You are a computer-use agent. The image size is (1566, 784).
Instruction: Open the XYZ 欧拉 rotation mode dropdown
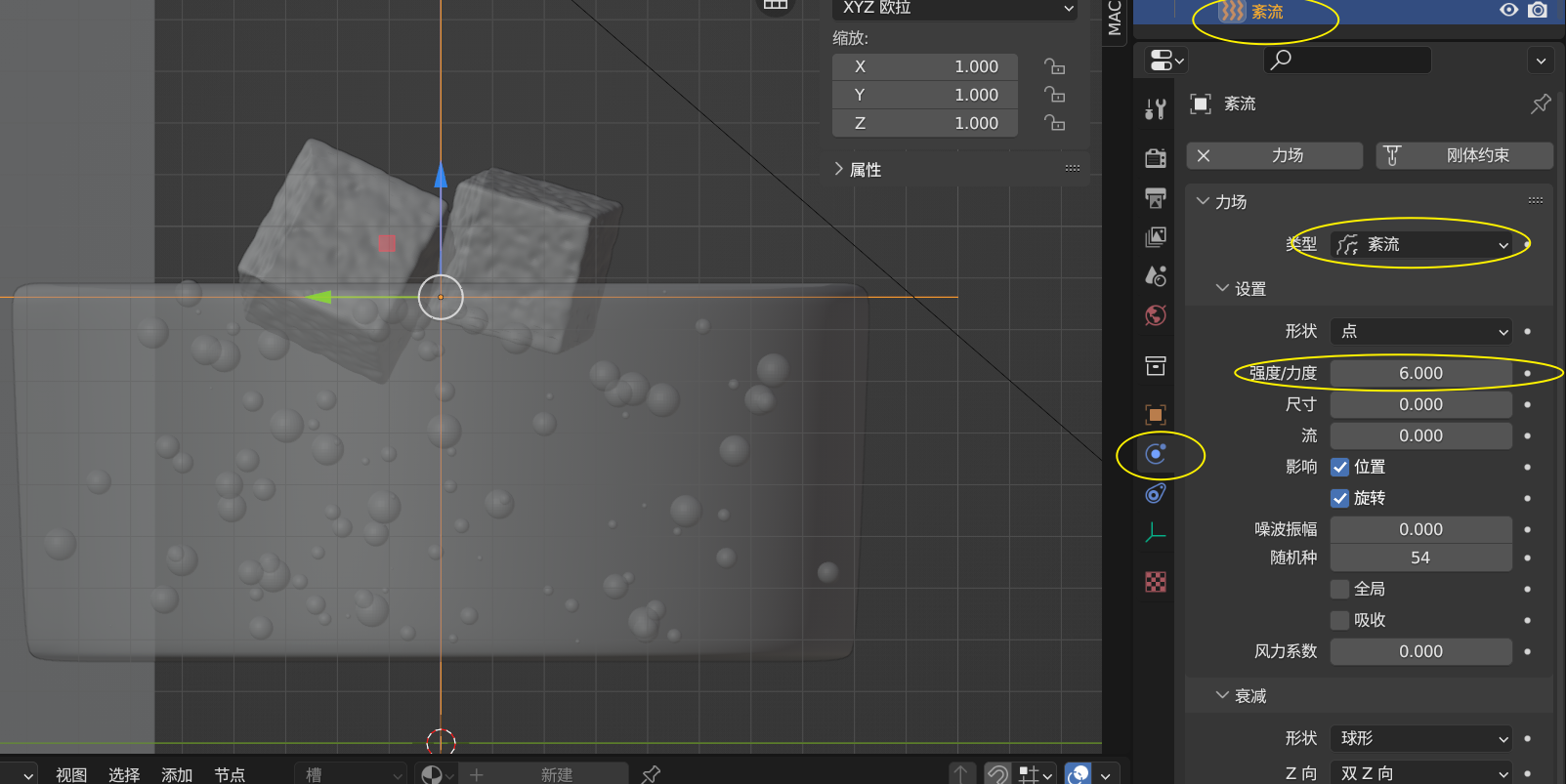click(x=955, y=9)
